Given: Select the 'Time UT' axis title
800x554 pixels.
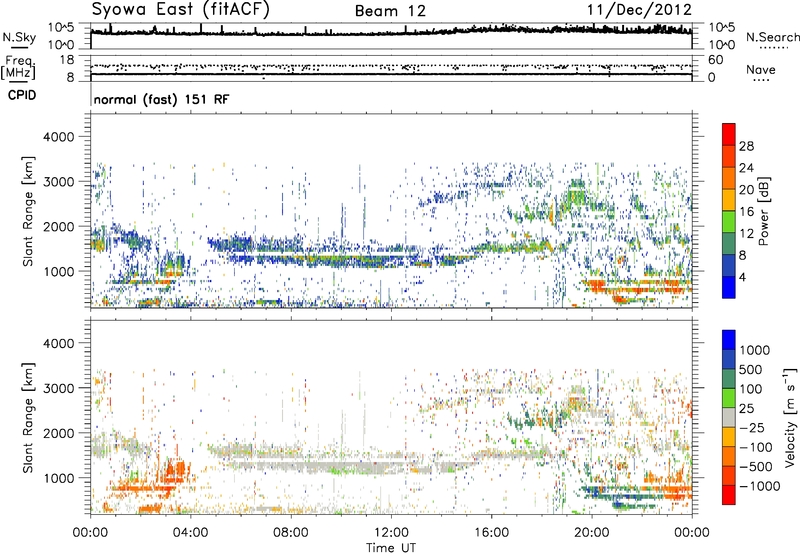Looking at the screenshot, I should coord(391,548).
